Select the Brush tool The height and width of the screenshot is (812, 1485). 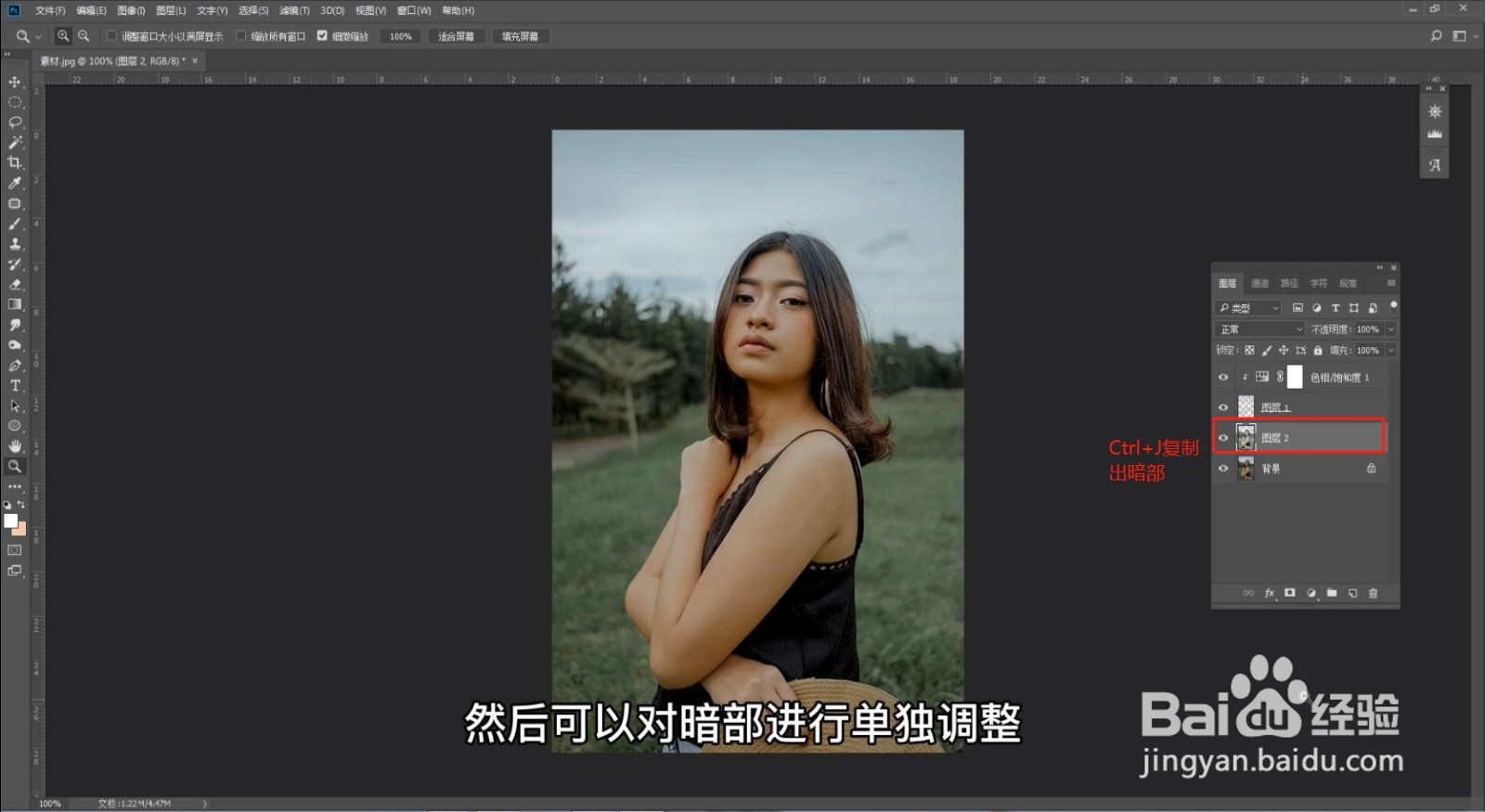point(15,224)
